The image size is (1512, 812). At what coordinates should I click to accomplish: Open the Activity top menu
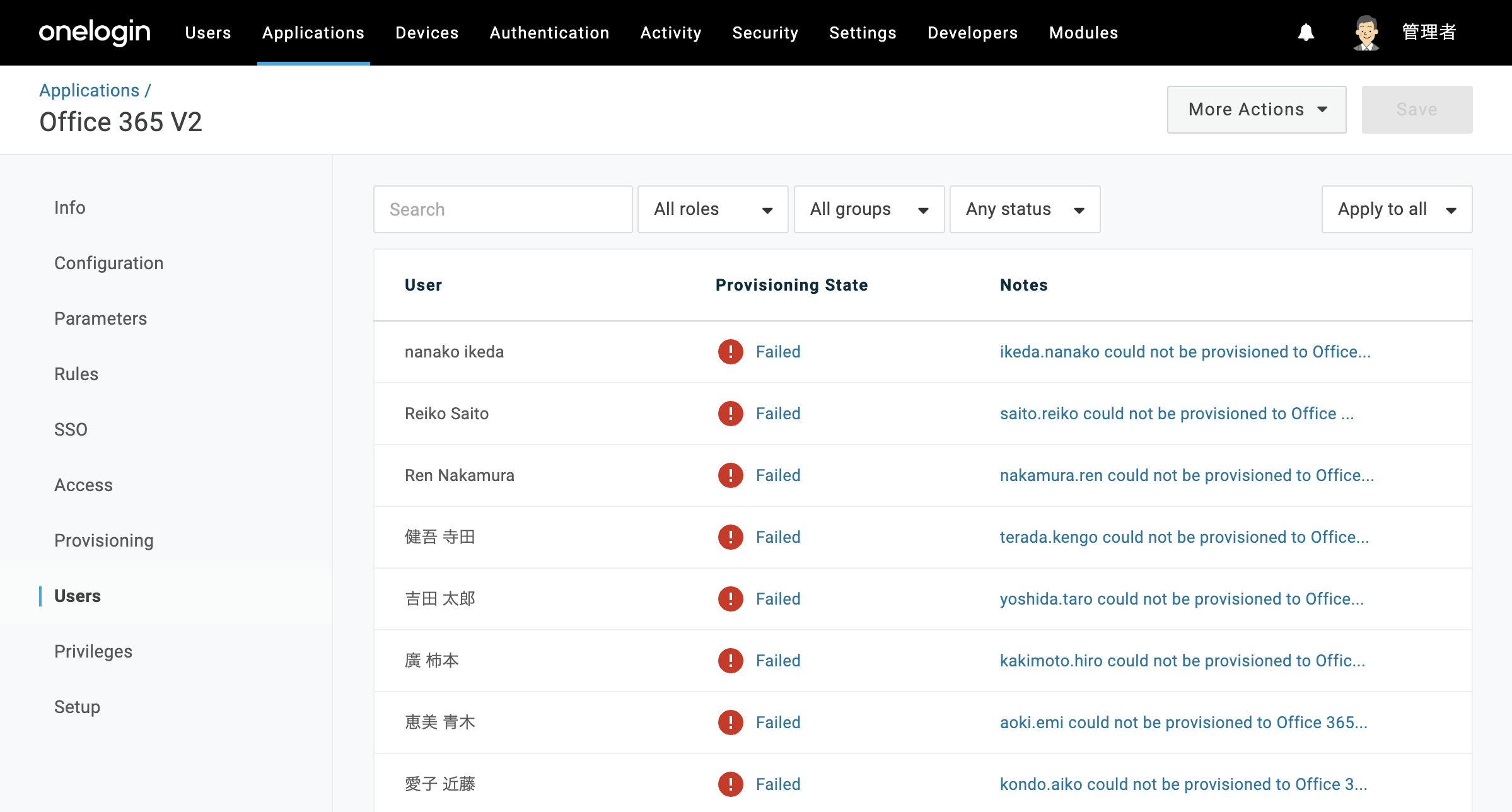[x=671, y=33]
